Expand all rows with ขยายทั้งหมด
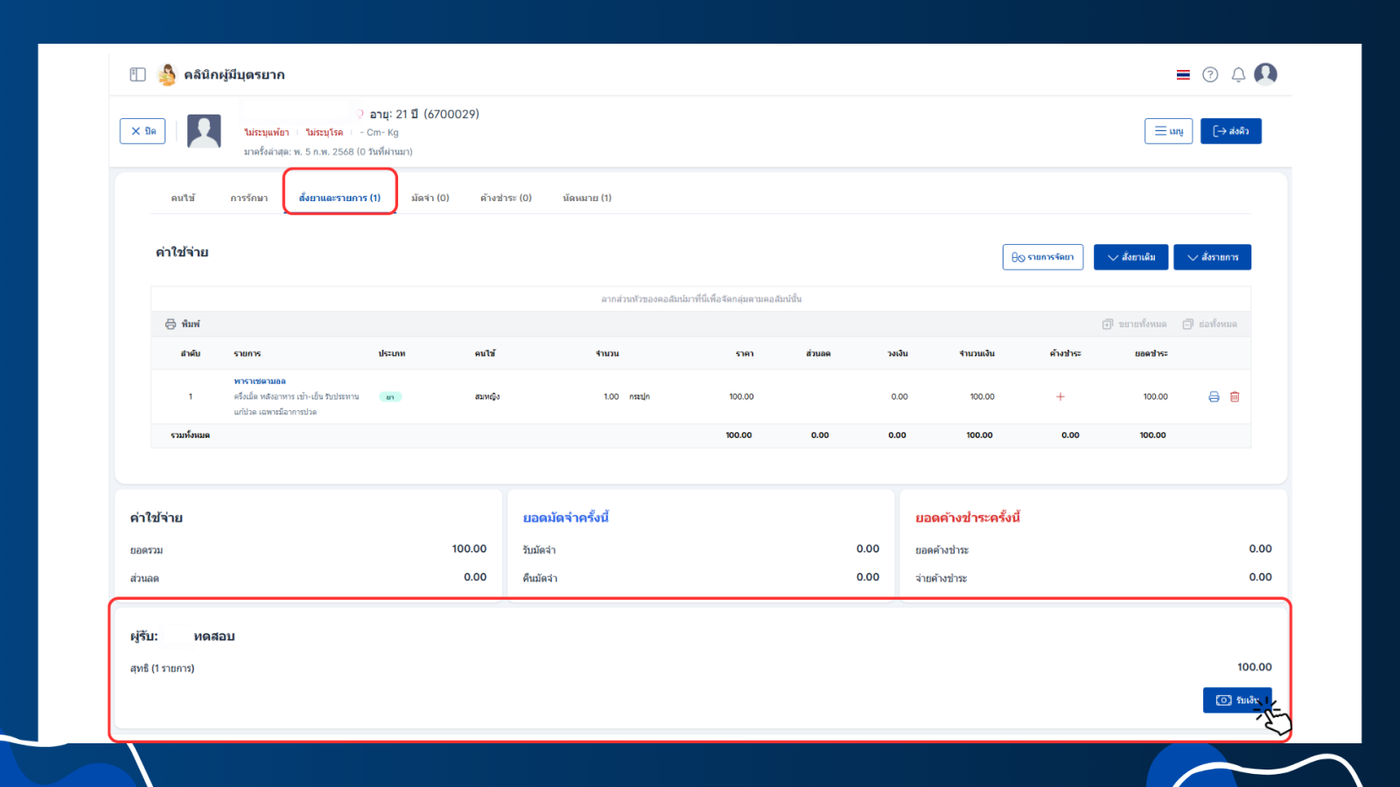Viewport: 1400px width, 787px height. [x=1134, y=324]
